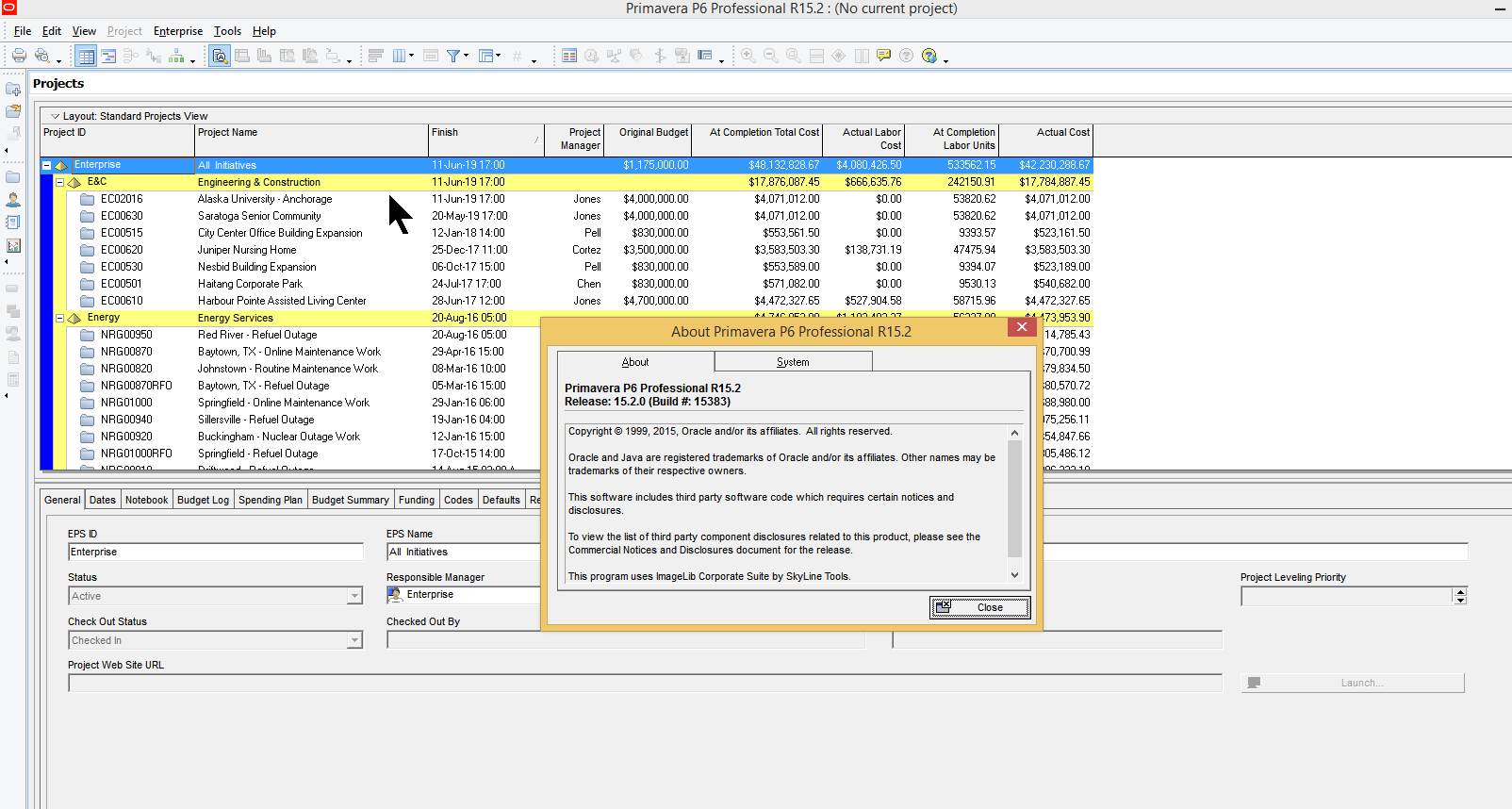Open the Help menu

[x=264, y=31]
